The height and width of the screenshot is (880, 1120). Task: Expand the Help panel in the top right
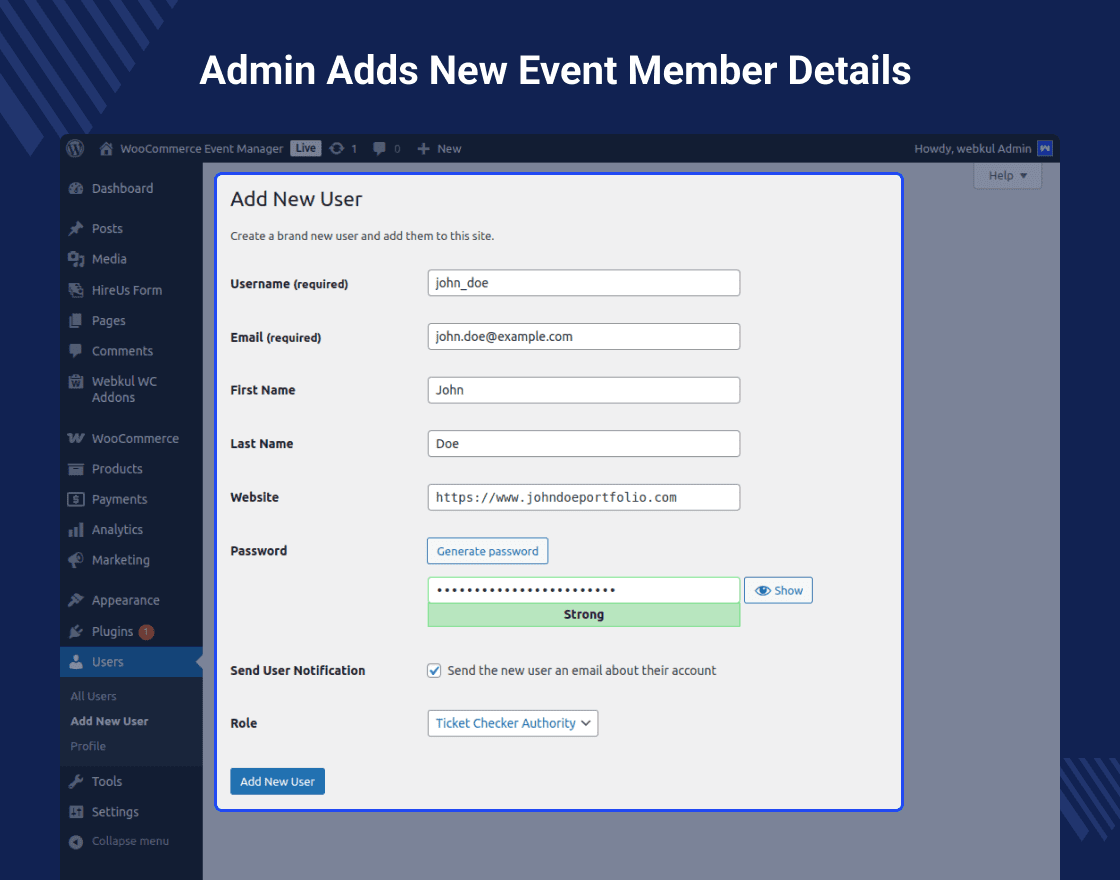(1007, 175)
